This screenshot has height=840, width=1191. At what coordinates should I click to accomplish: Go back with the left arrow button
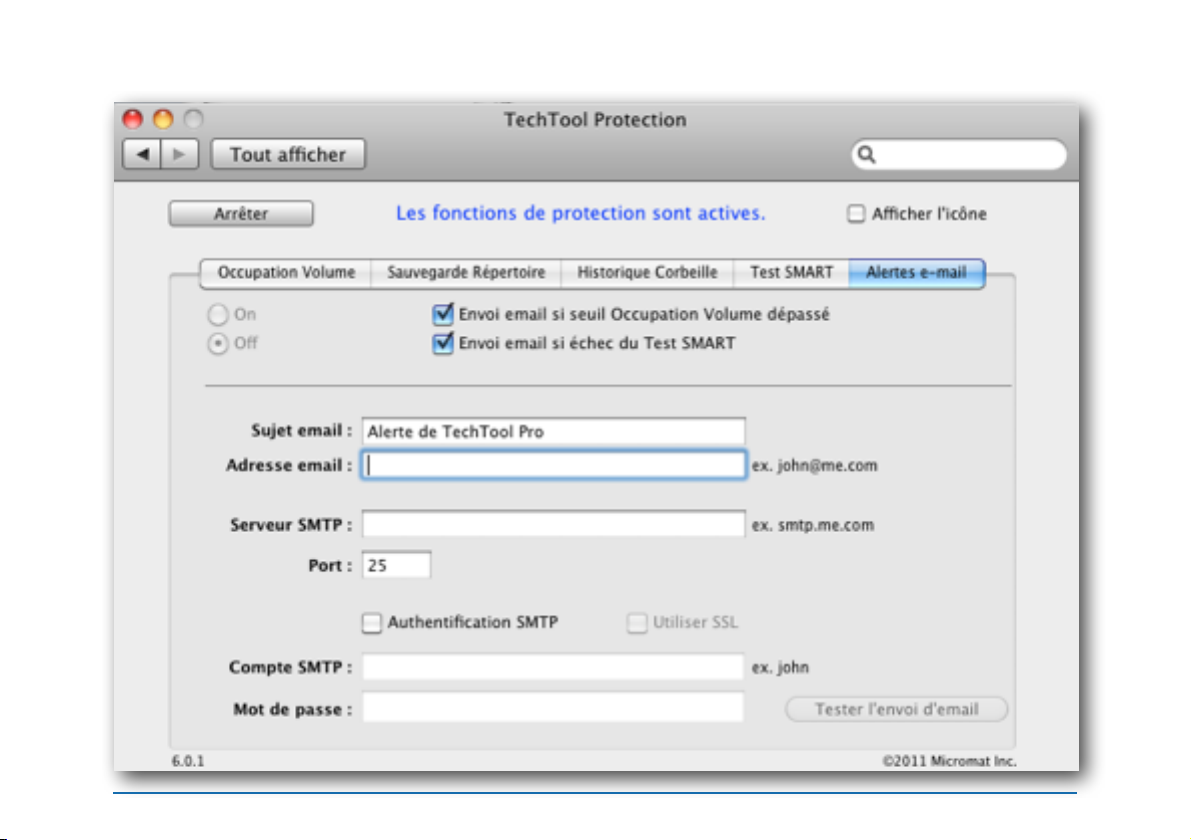[x=142, y=154]
